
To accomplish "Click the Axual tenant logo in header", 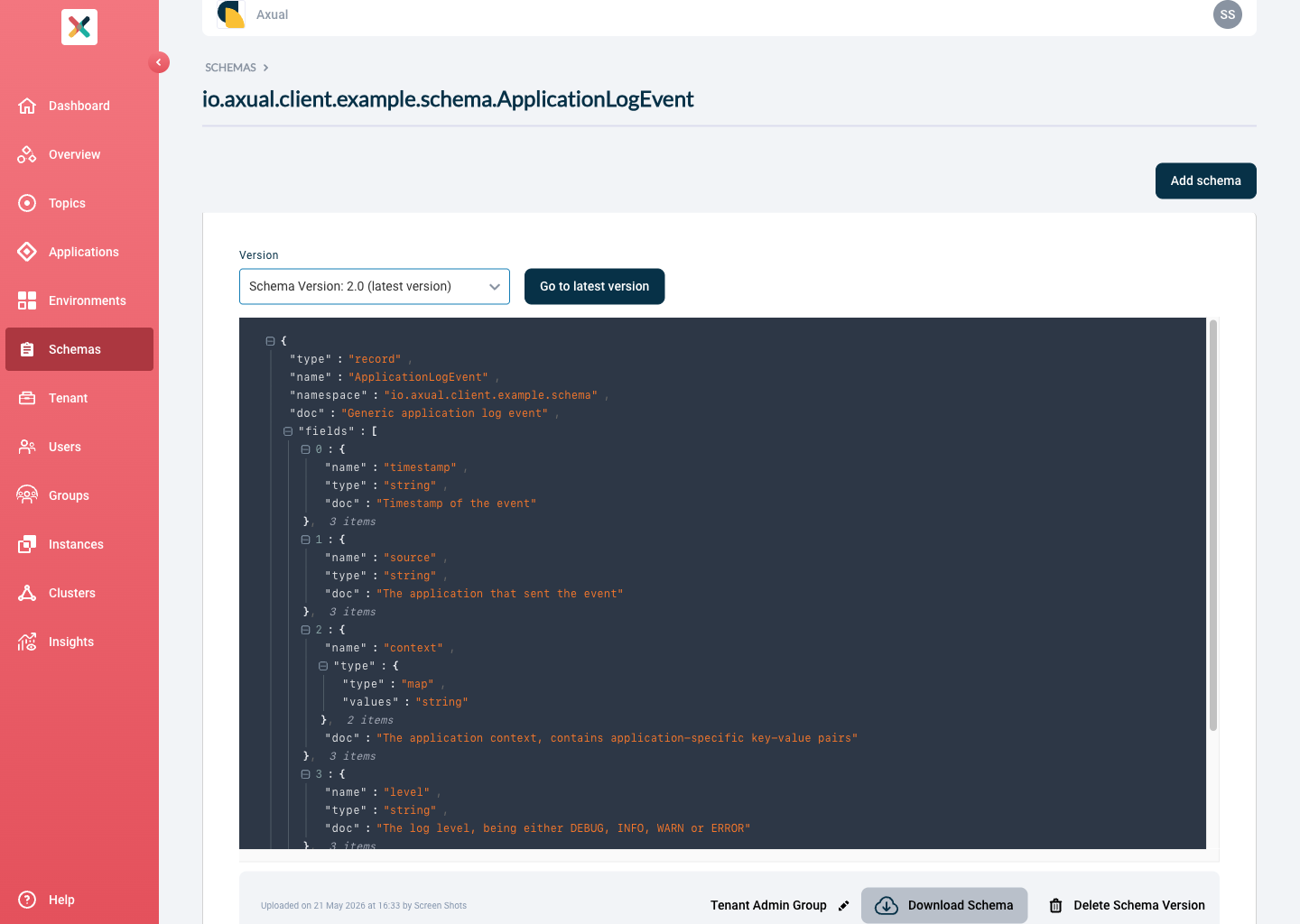I will click(x=231, y=14).
